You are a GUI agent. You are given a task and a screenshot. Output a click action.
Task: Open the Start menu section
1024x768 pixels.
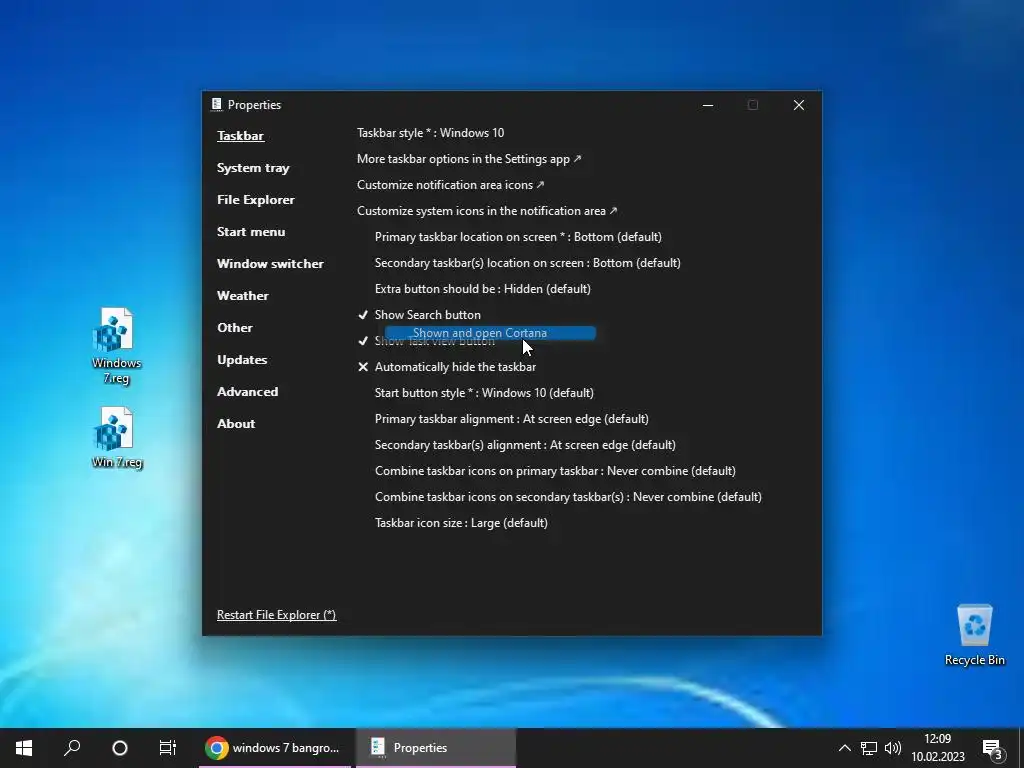251,232
